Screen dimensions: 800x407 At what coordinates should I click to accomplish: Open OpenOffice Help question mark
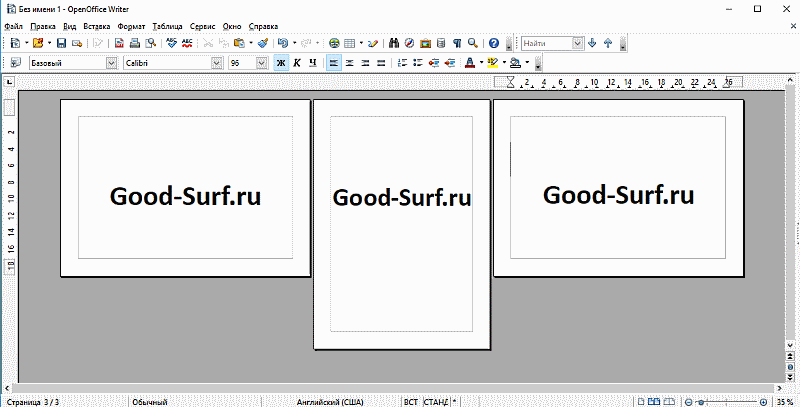pos(494,43)
